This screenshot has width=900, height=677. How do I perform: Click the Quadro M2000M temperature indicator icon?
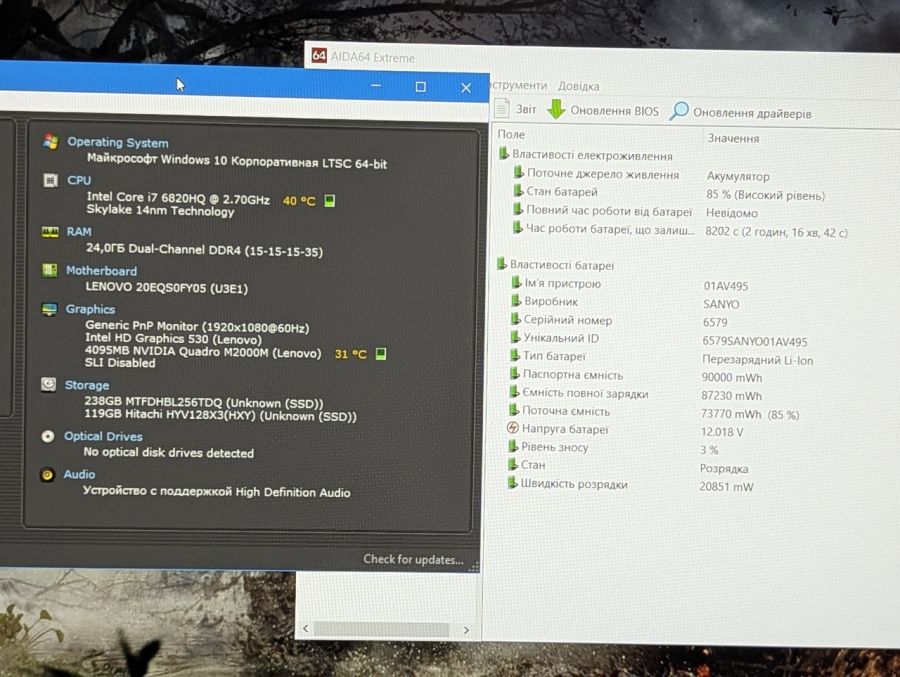point(381,354)
